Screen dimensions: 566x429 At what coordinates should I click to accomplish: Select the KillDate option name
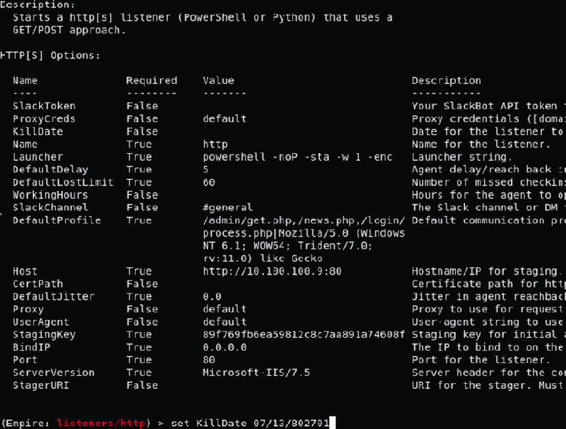(x=38, y=131)
